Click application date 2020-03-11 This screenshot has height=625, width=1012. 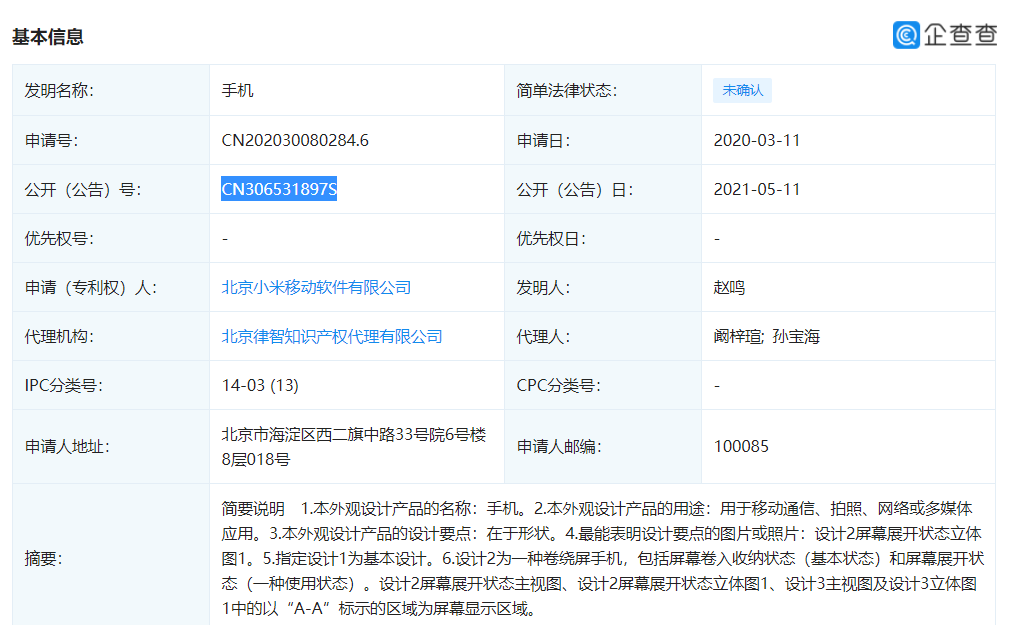[756, 140]
